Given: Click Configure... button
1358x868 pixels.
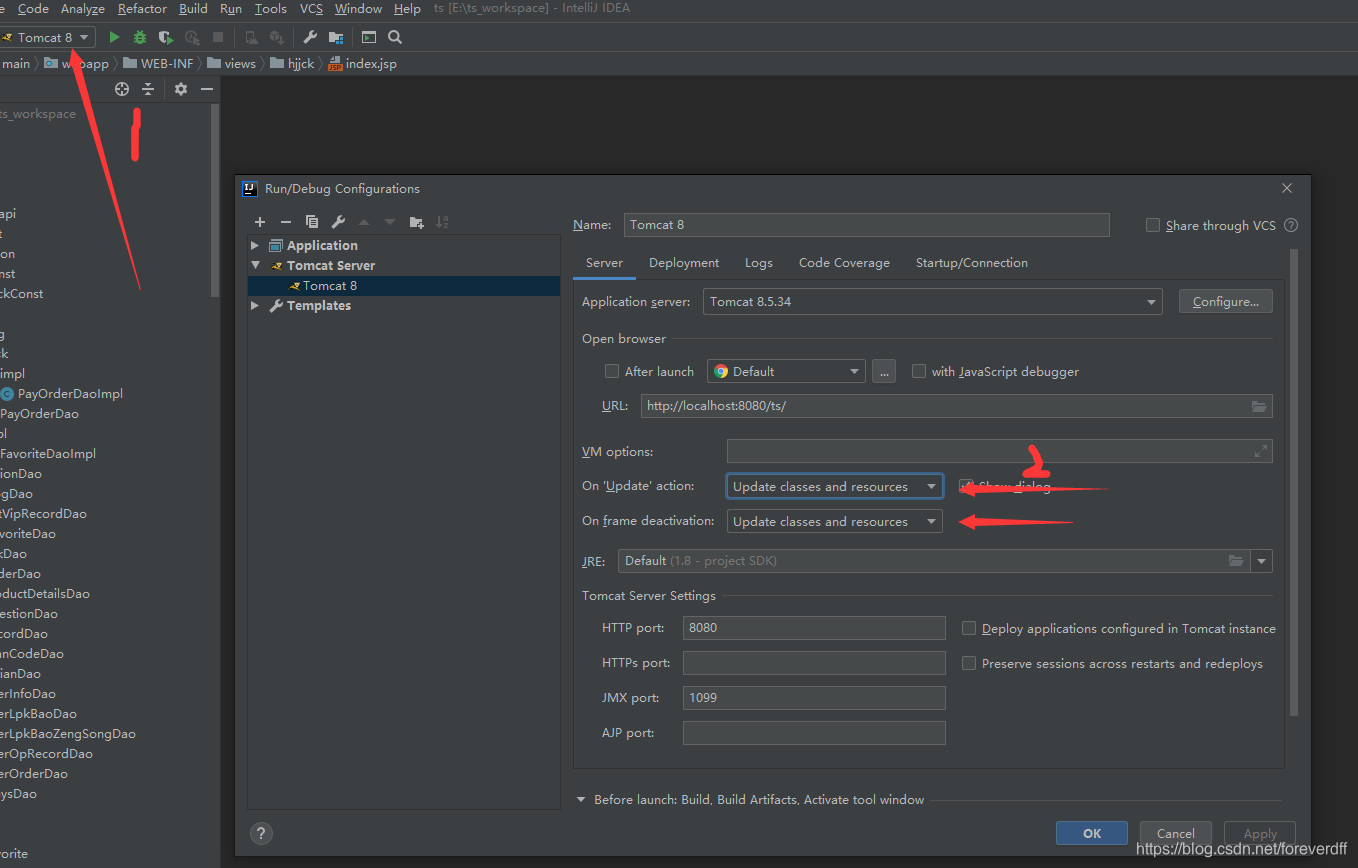Looking at the screenshot, I should [x=1226, y=301].
